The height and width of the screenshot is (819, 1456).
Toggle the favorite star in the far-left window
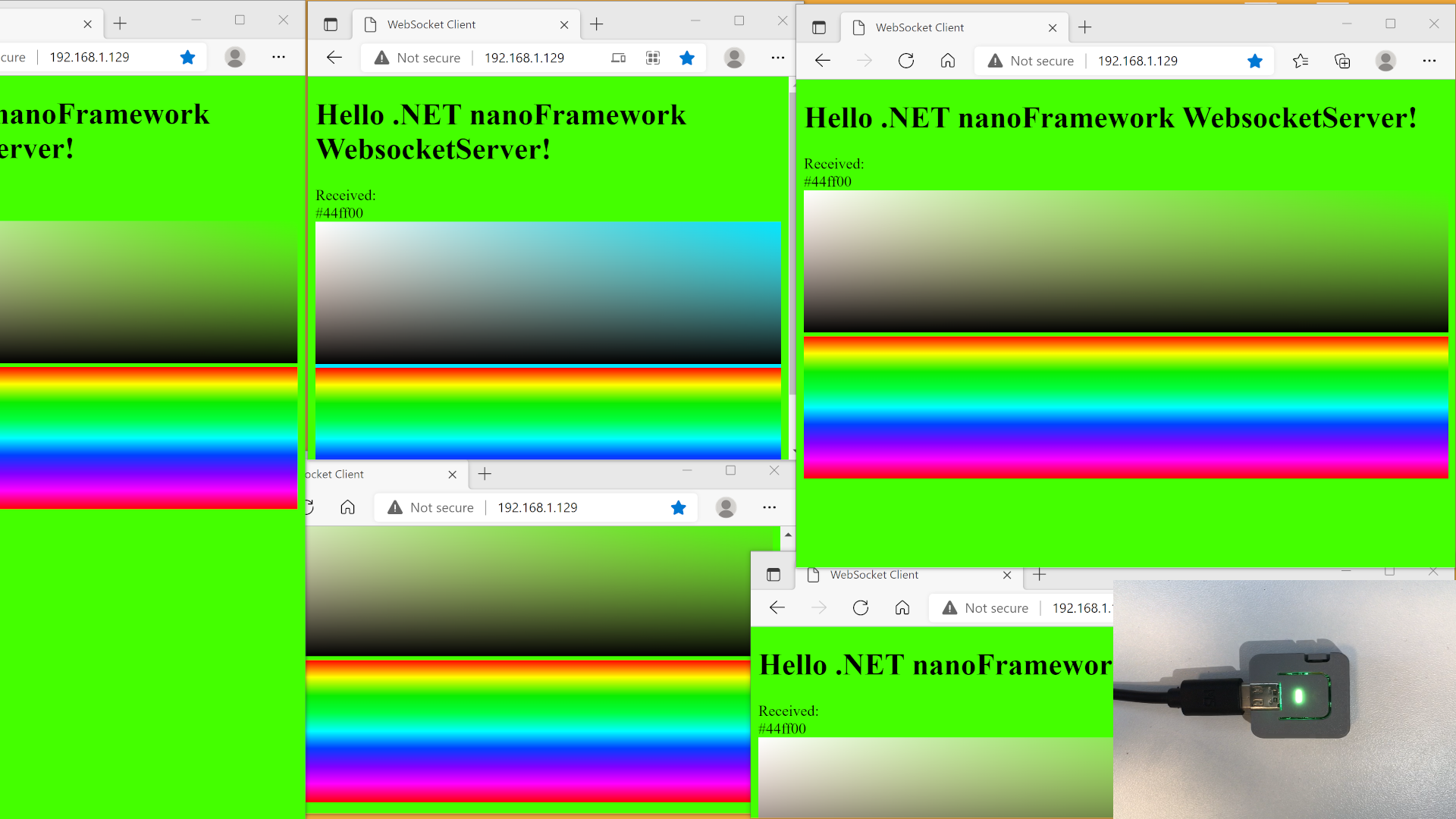(188, 57)
